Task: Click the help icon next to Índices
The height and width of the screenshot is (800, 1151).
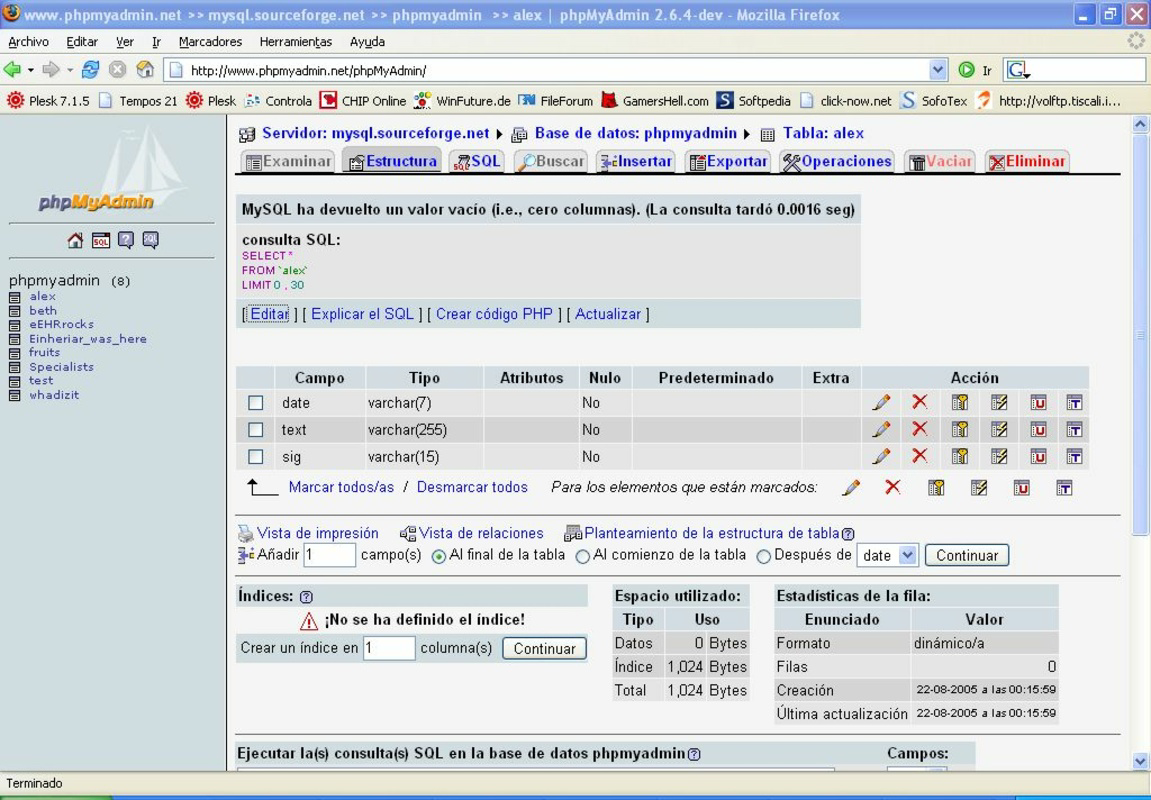Action: click(x=306, y=597)
